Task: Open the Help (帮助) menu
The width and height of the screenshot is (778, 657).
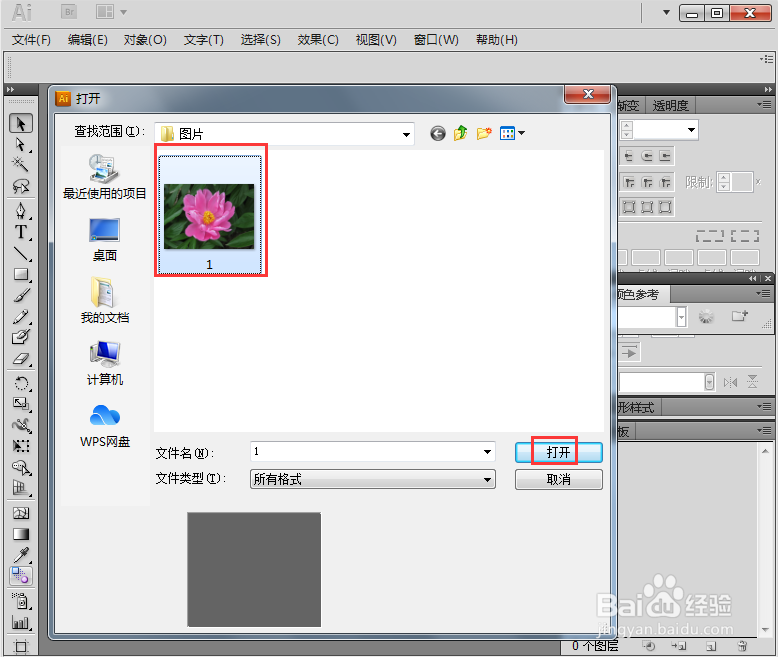Action: pos(497,40)
